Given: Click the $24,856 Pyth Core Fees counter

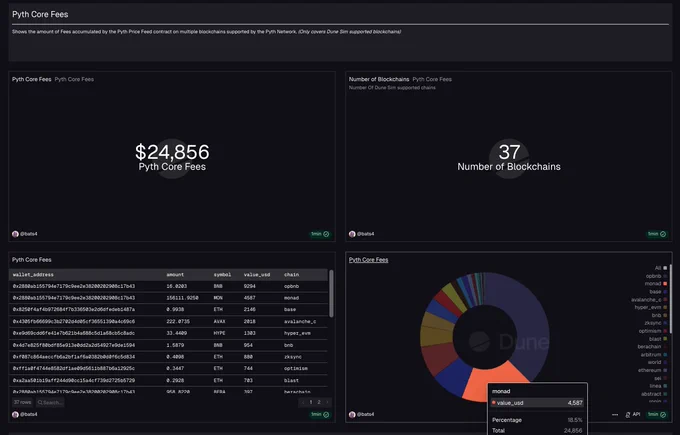Looking at the screenshot, I should pyautogui.click(x=172, y=157).
